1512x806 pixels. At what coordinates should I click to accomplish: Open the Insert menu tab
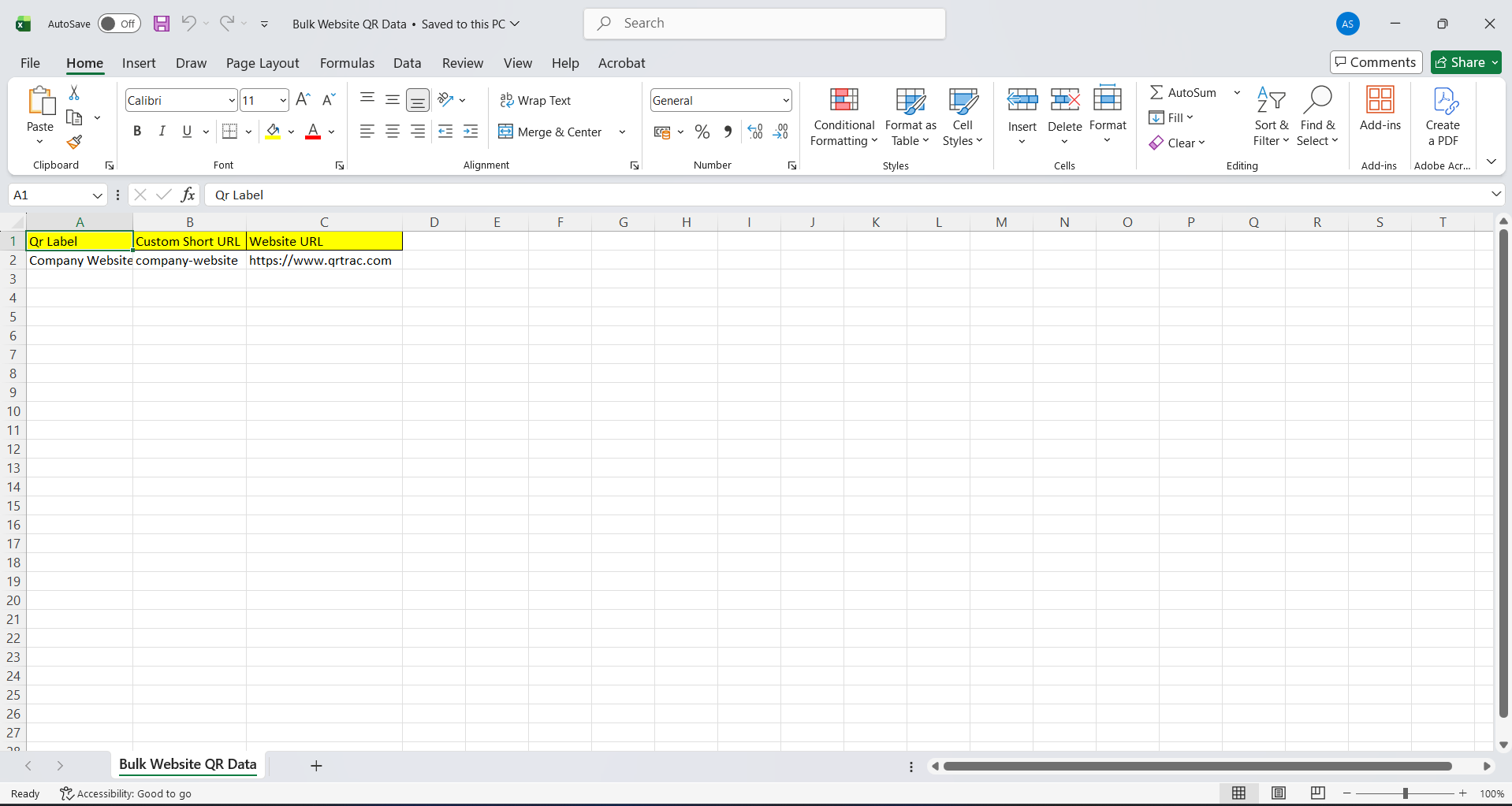click(x=139, y=63)
